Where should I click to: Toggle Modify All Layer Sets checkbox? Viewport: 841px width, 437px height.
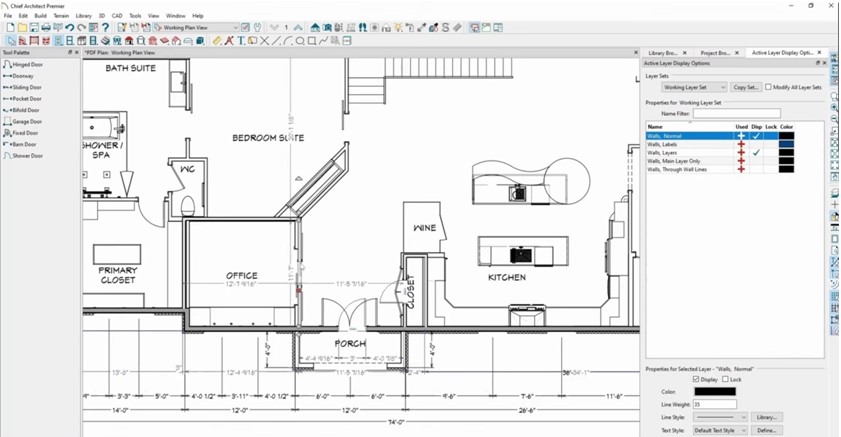pos(769,87)
